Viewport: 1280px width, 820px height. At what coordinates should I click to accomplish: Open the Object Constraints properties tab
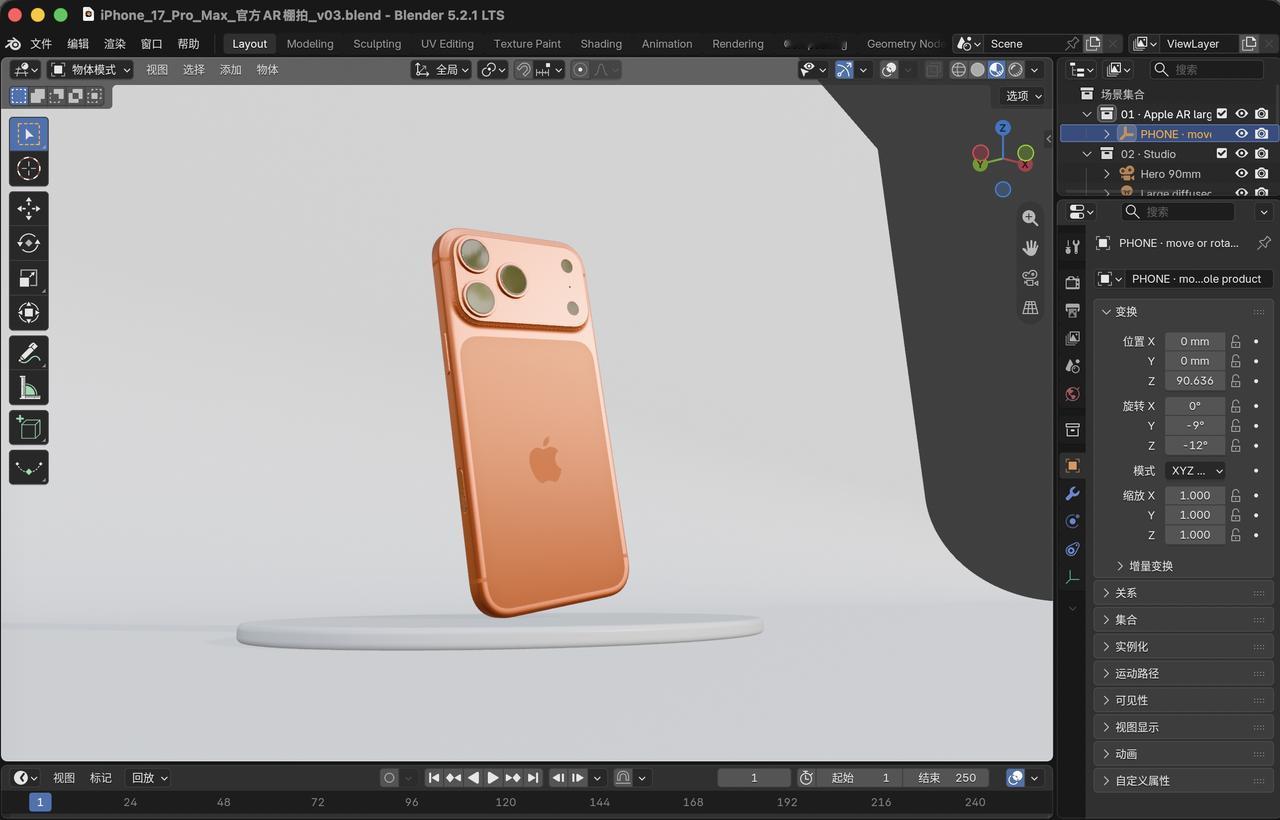[1073, 549]
